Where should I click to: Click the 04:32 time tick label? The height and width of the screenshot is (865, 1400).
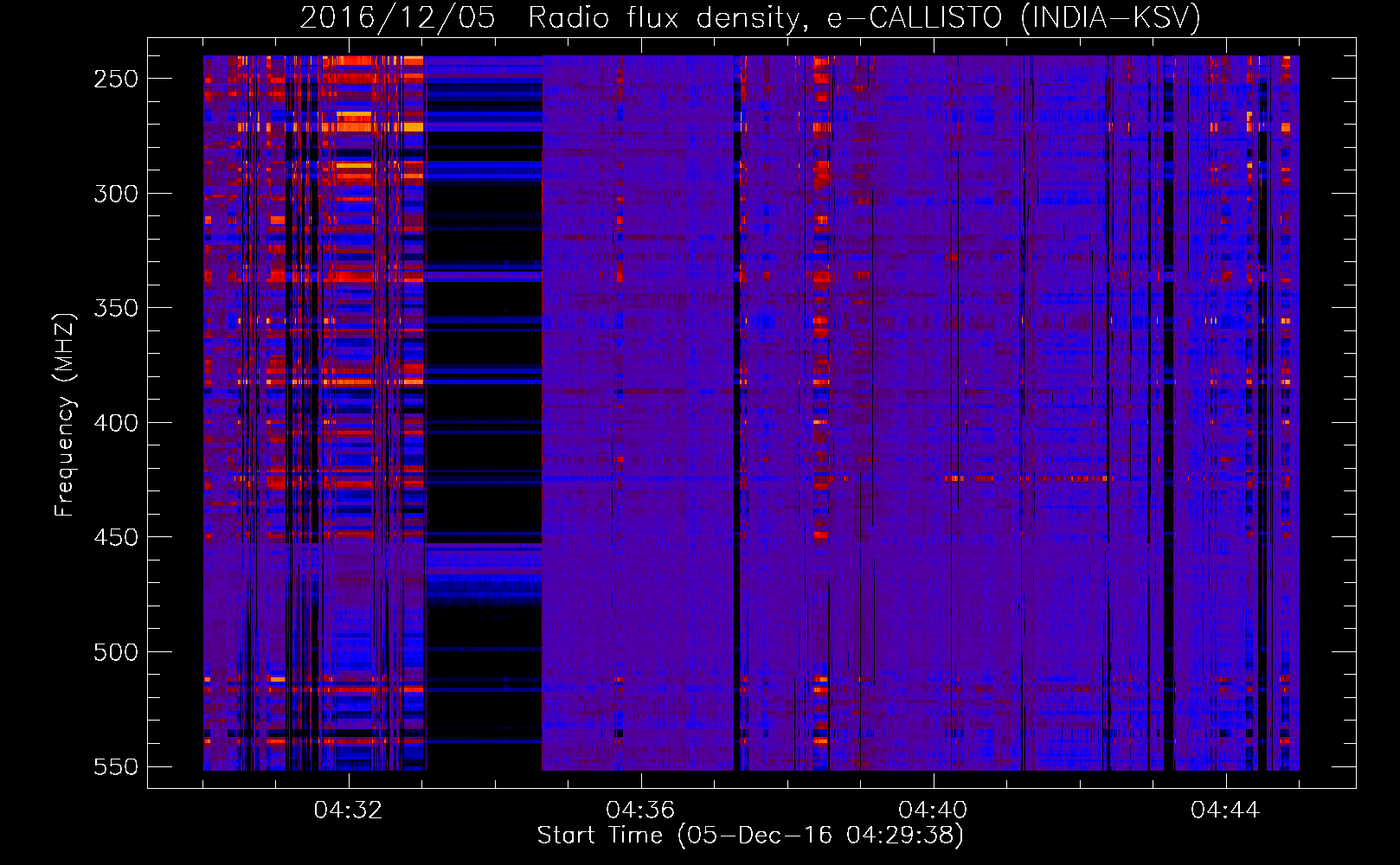click(348, 811)
